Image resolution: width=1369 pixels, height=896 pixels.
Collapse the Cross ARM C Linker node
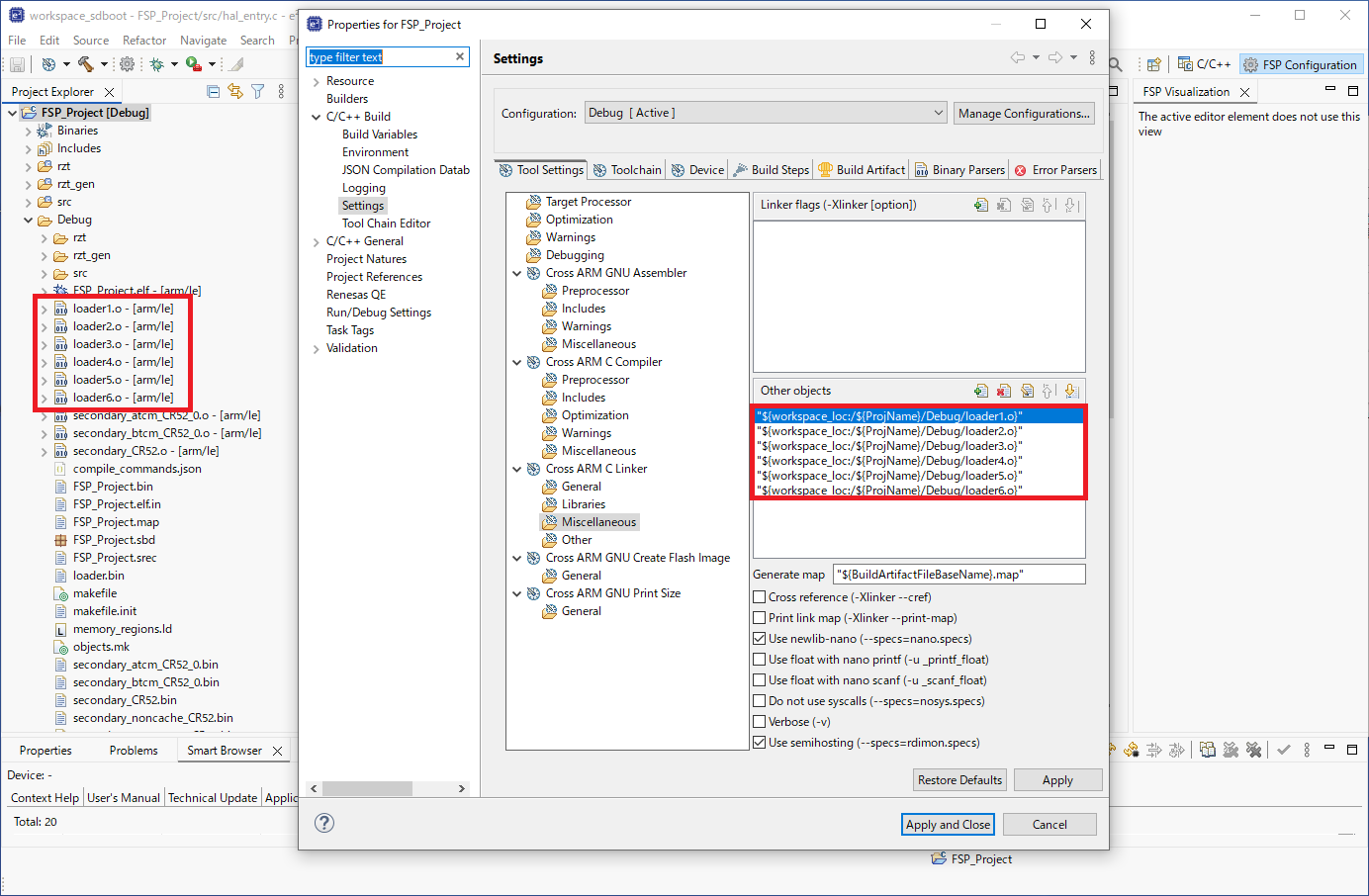516,468
